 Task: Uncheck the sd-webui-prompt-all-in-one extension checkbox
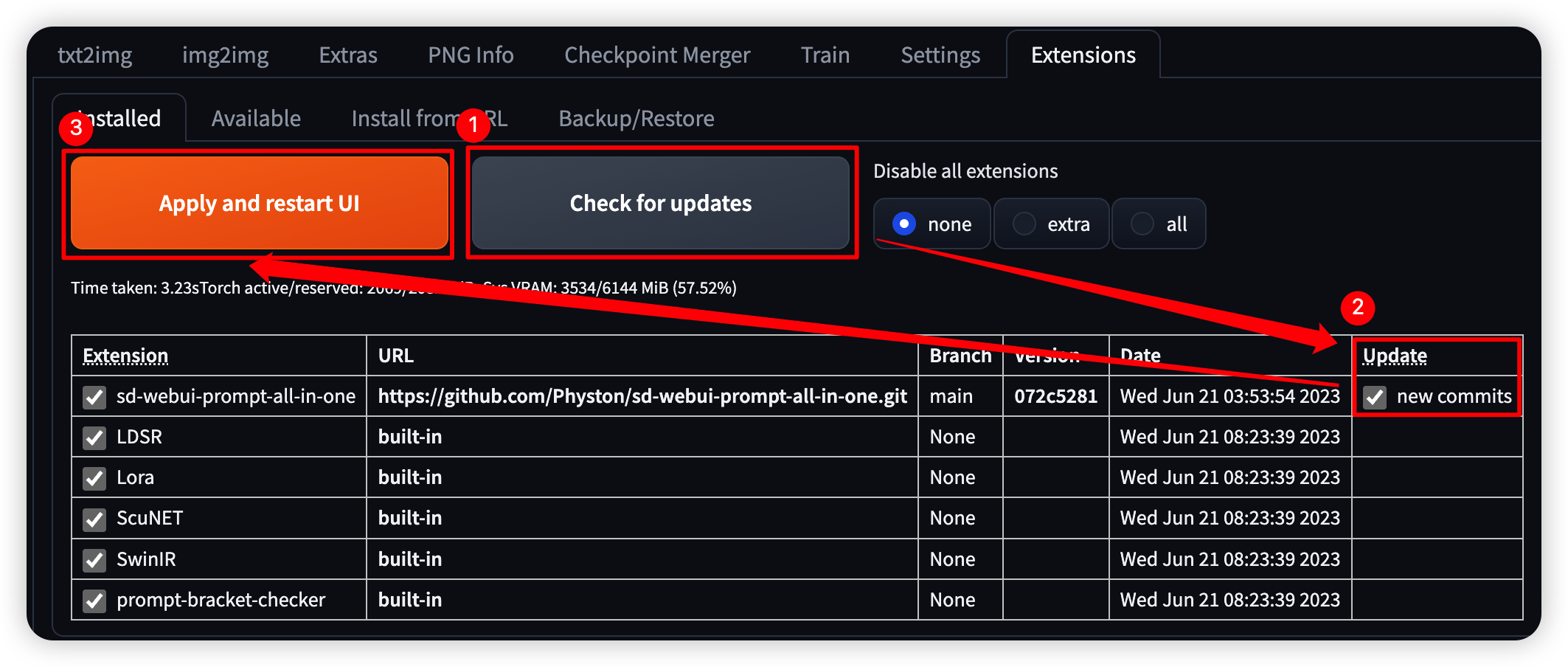tap(94, 397)
